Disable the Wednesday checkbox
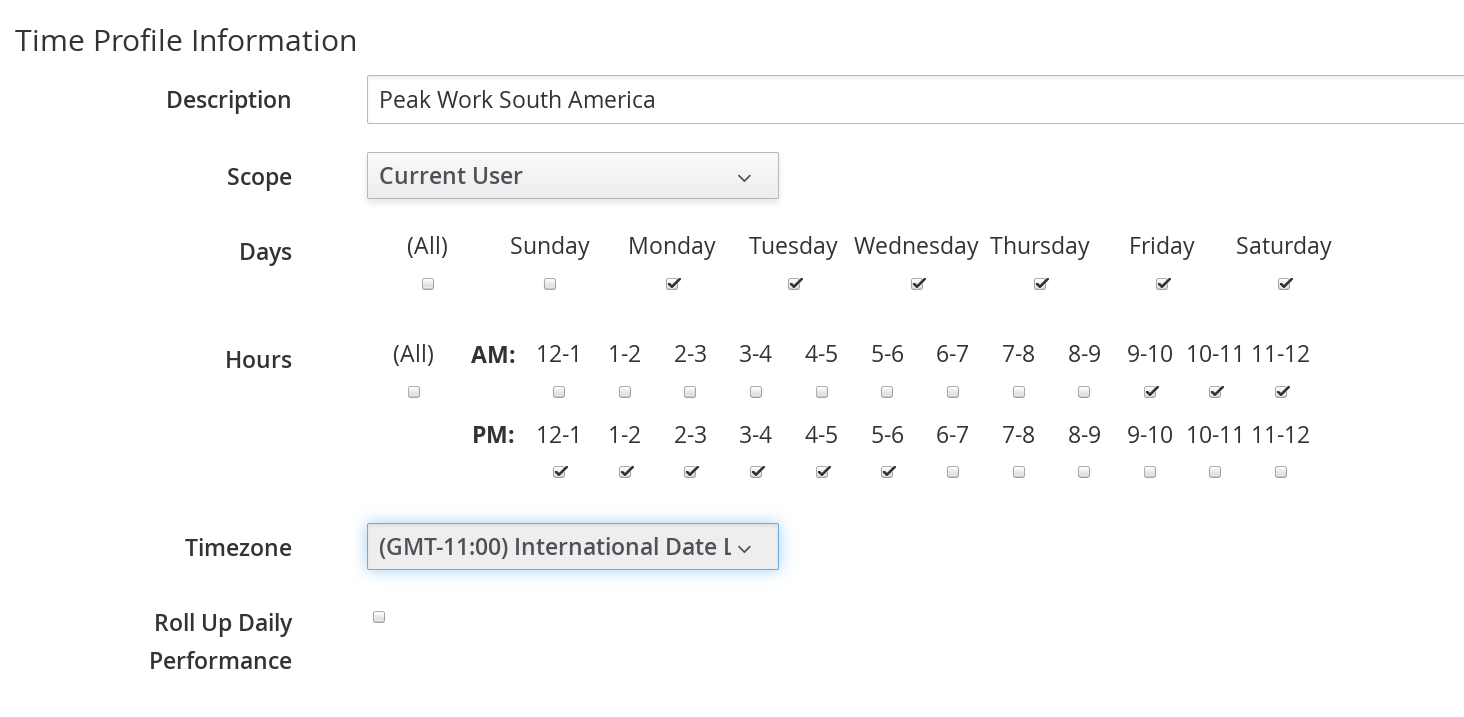Image resolution: width=1464 pixels, height=717 pixels. click(x=917, y=284)
